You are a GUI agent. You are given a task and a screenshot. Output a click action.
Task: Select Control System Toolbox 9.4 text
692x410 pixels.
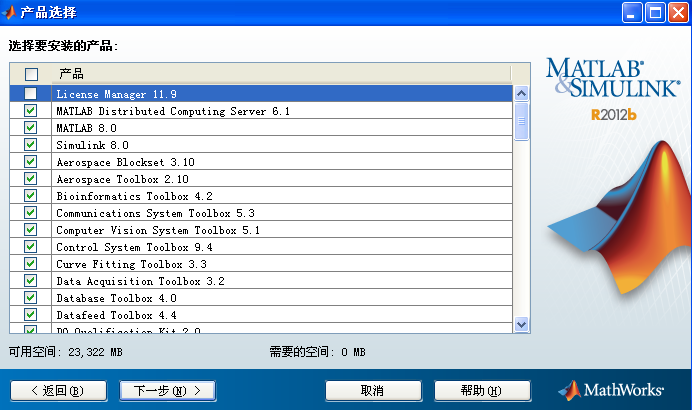pyautogui.click(x=134, y=247)
